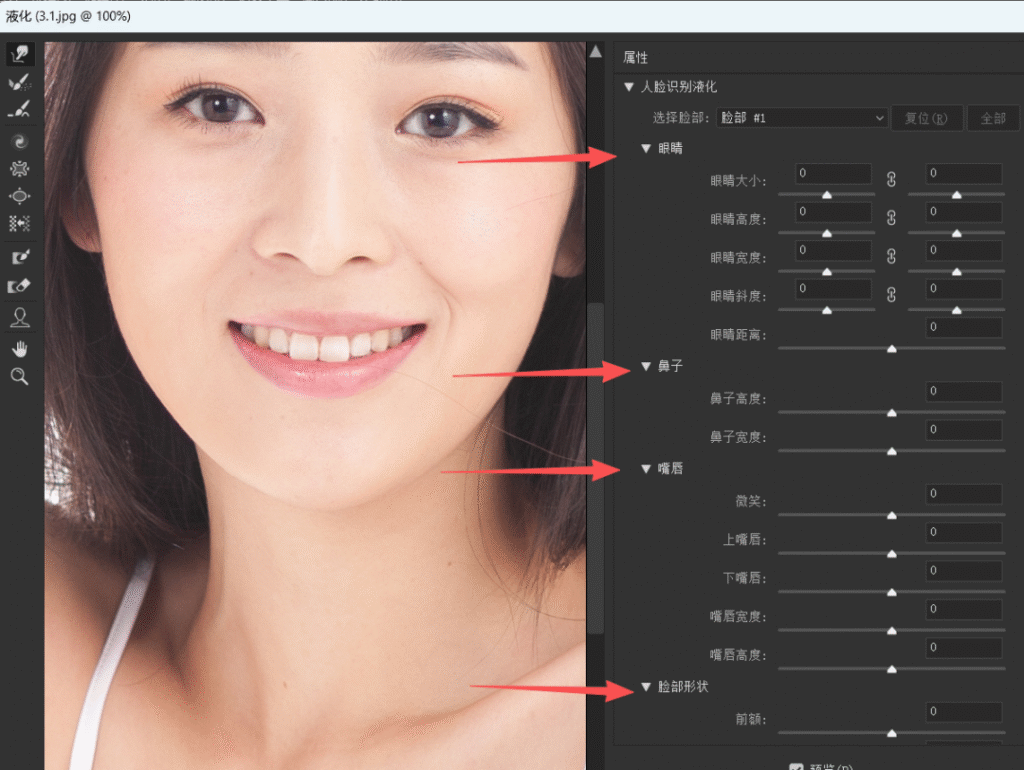Click the 眼睛距离 value field
This screenshot has width=1024, height=770.
(964, 328)
